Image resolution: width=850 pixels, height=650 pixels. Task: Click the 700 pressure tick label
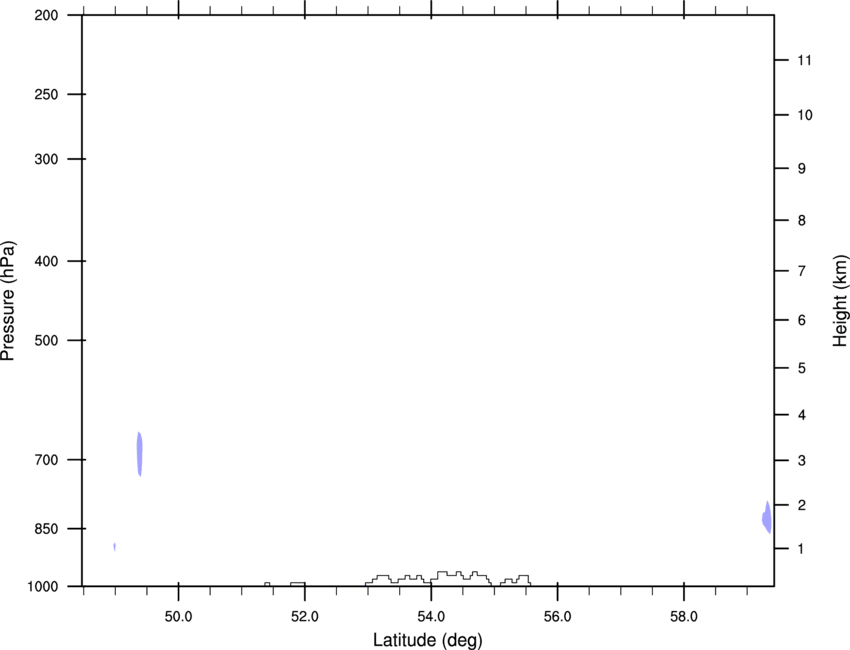[46, 460]
